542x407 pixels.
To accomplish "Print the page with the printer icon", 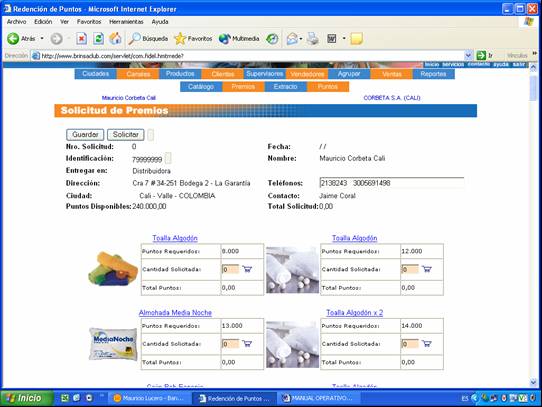I will pyautogui.click(x=313, y=39).
